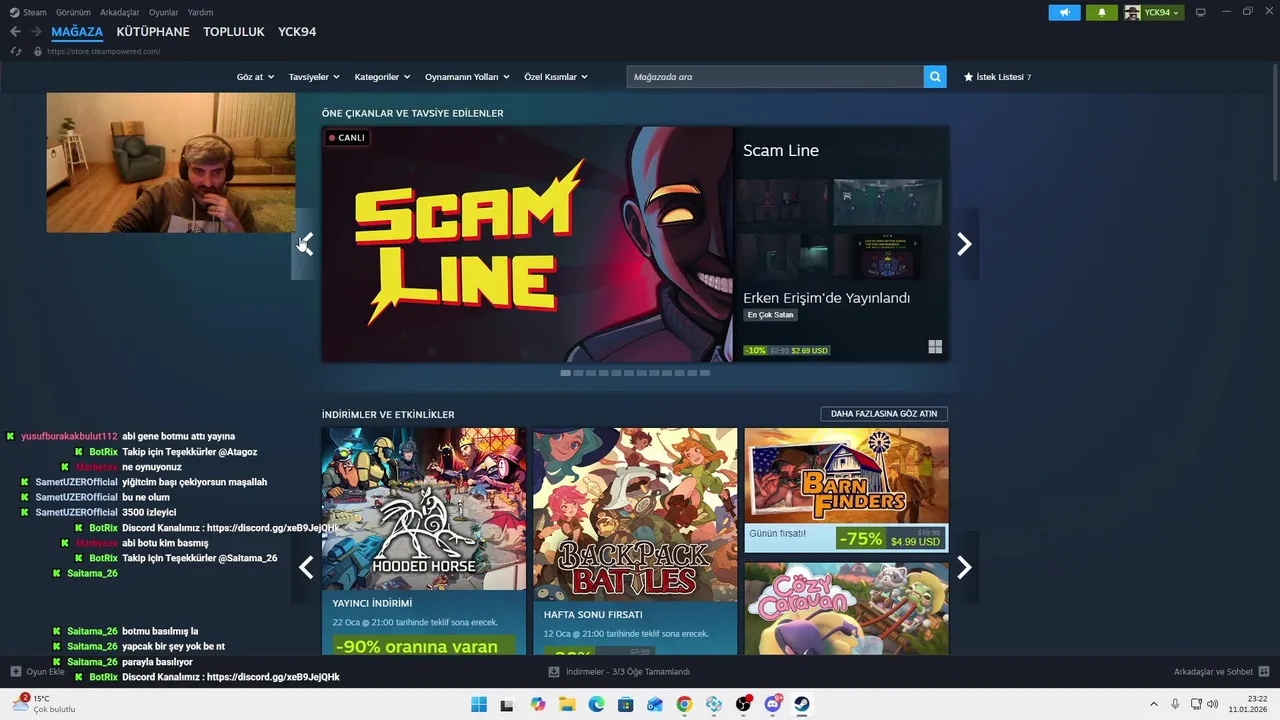1280x720 pixels.
Task: Go back with the Steam back arrow
Action: (x=15, y=32)
